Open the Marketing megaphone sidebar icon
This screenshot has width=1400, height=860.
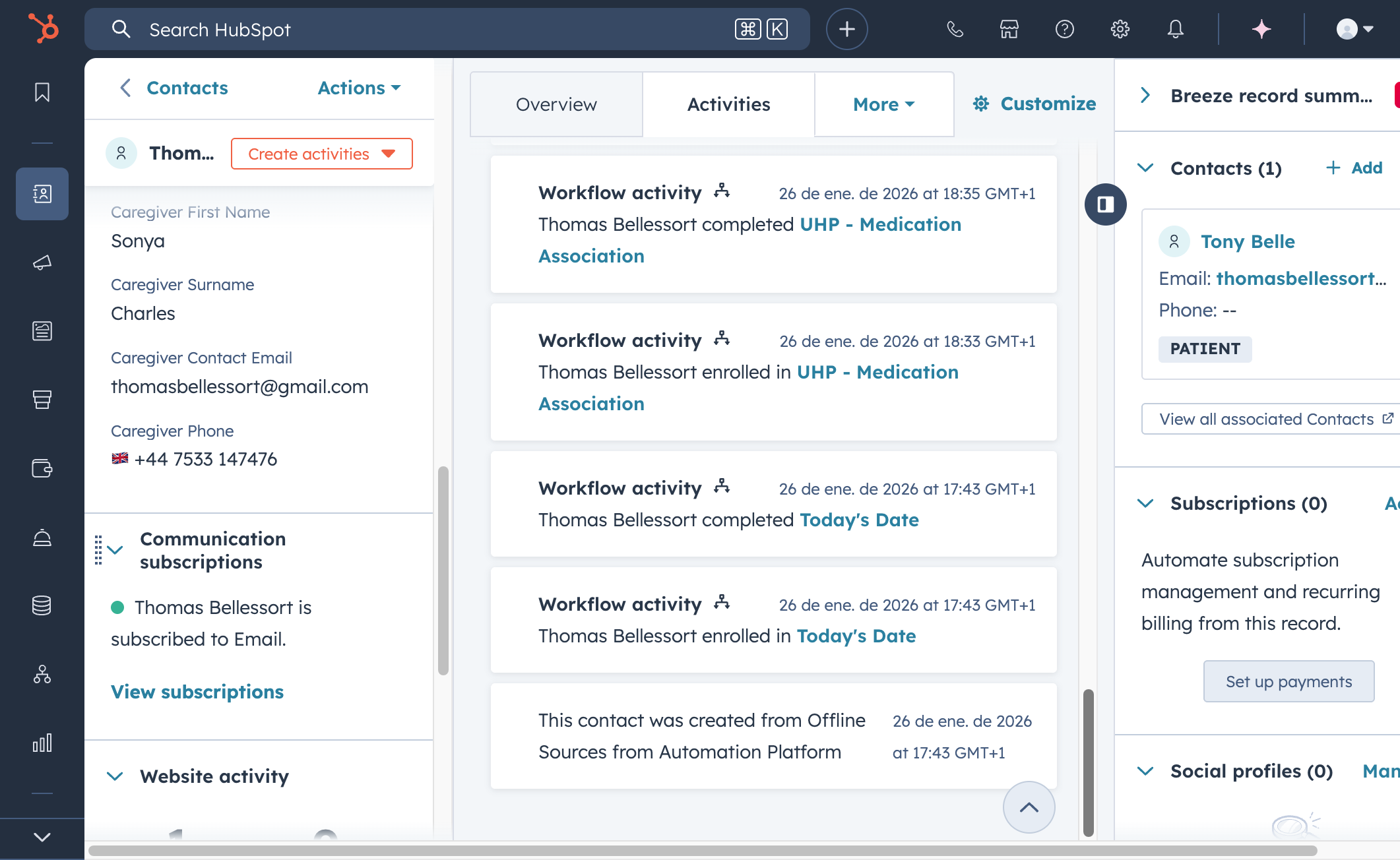pos(42,262)
